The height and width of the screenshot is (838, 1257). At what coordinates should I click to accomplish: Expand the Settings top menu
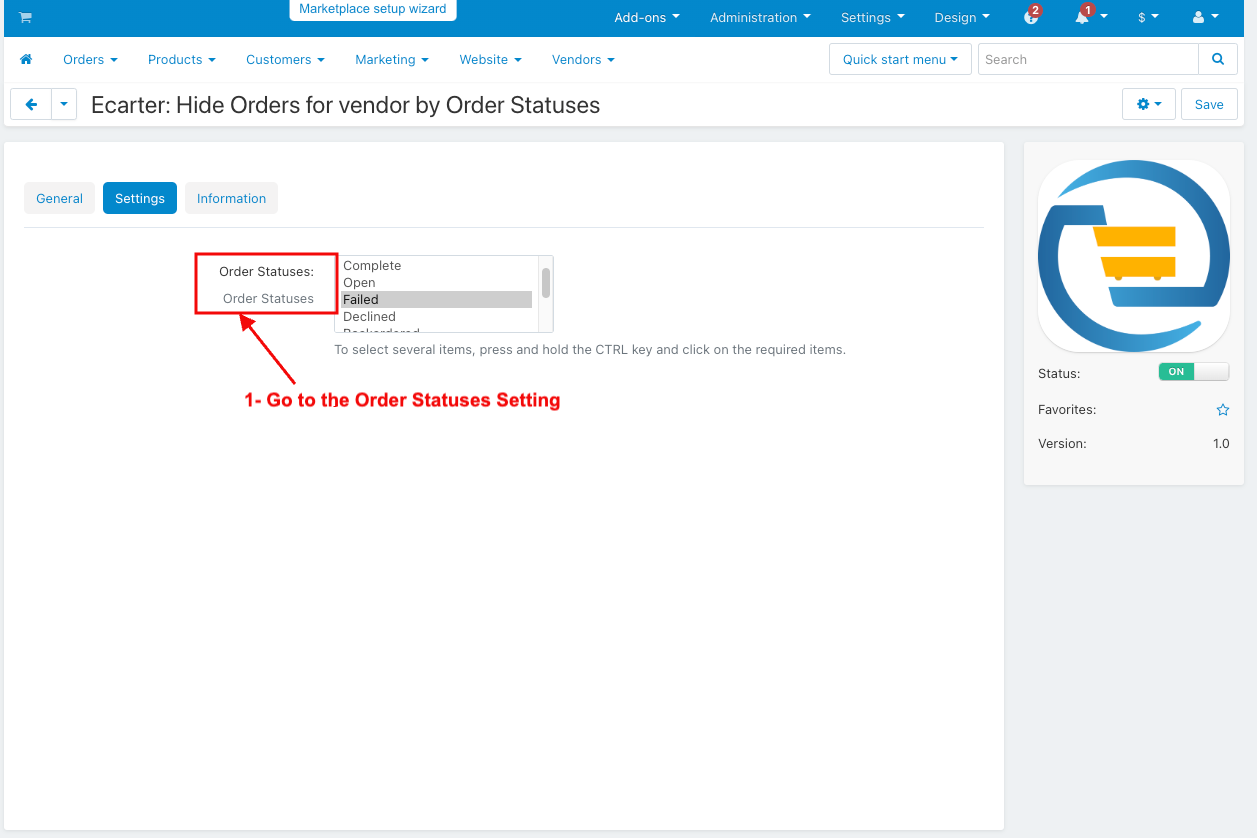pyautogui.click(x=872, y=17)
